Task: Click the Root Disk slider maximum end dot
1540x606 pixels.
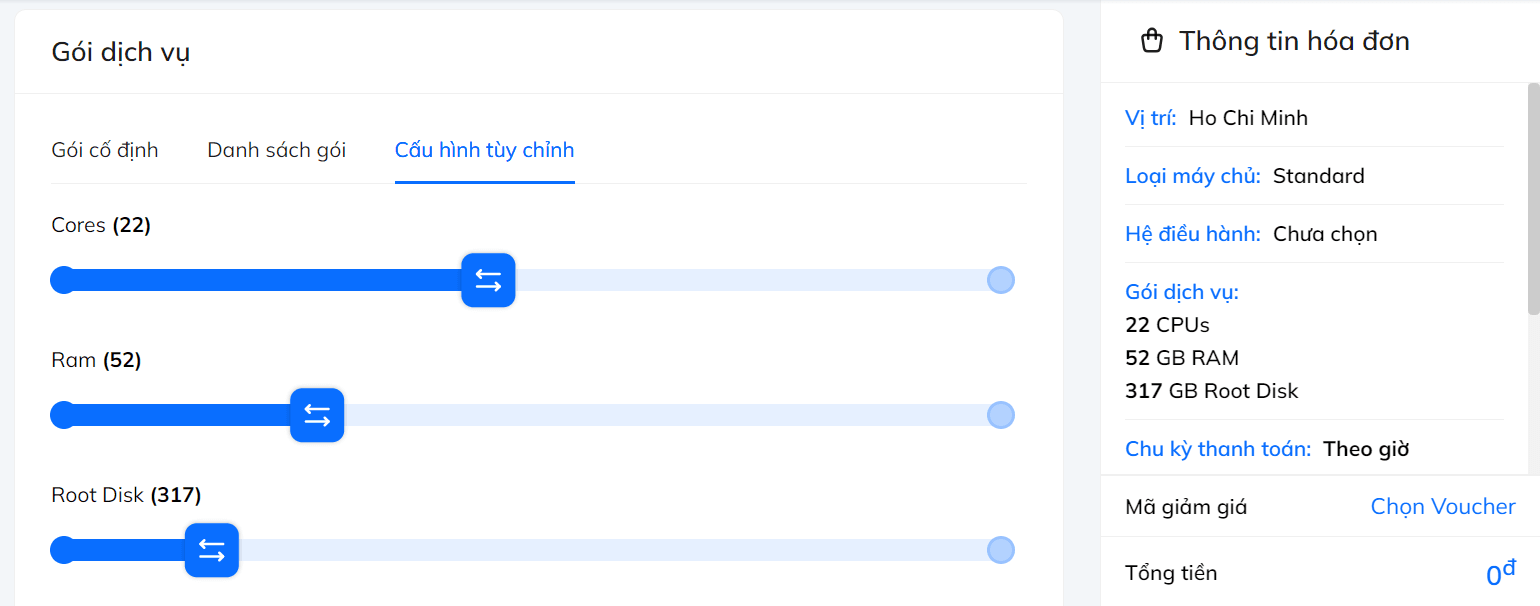Action: (1001, 550)
